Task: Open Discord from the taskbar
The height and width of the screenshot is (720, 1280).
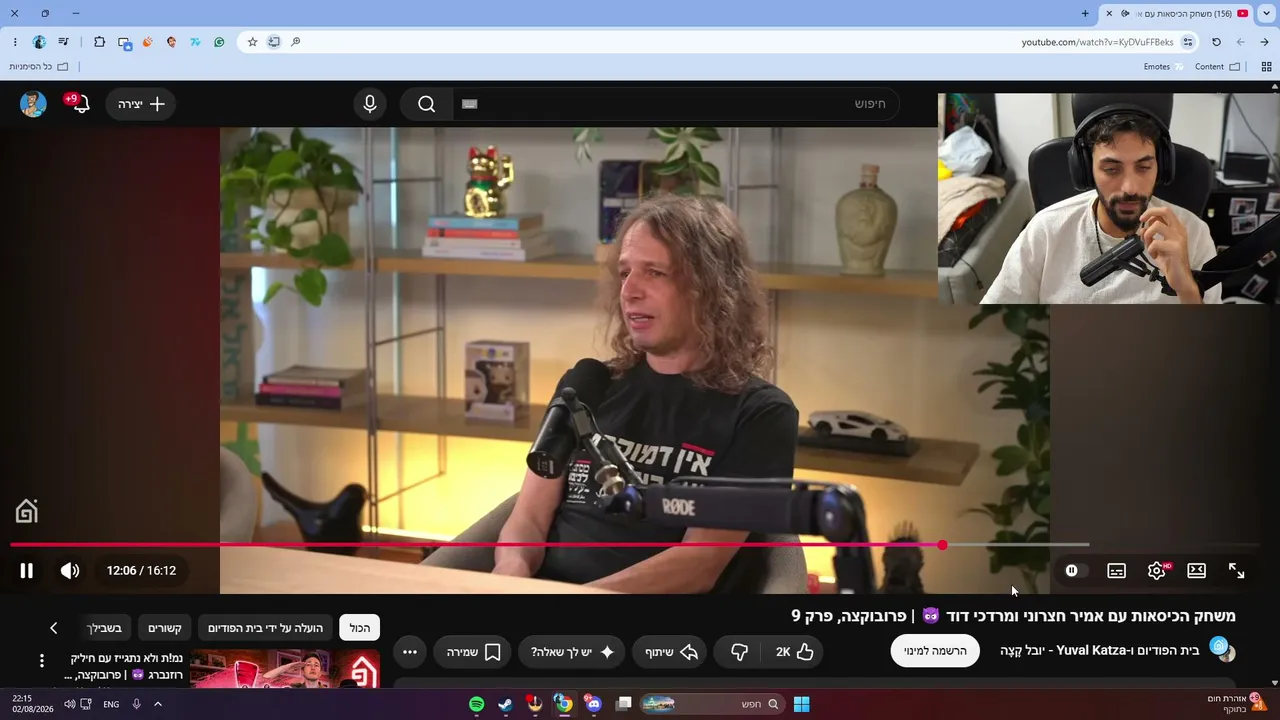Action: [x=594, y=704]
